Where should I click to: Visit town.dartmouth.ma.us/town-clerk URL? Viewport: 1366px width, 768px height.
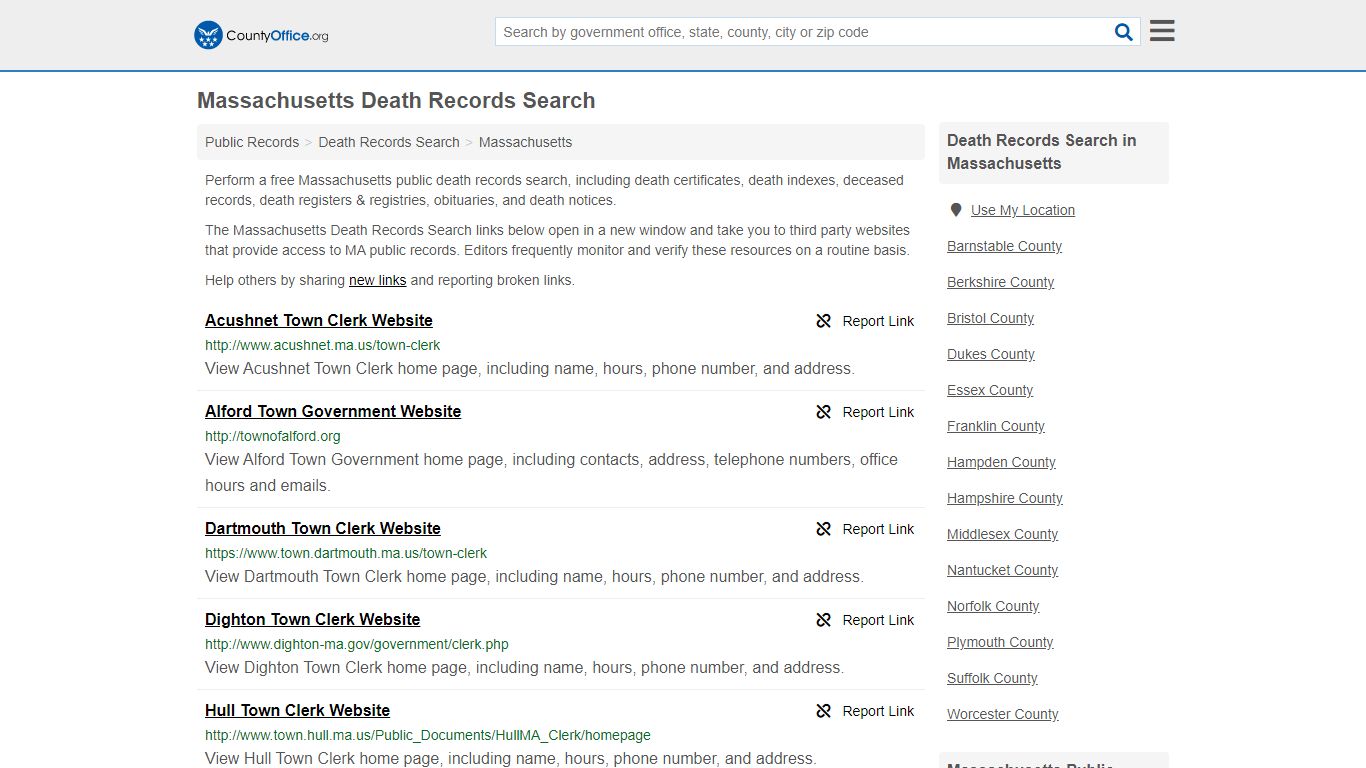click(346, 553)
